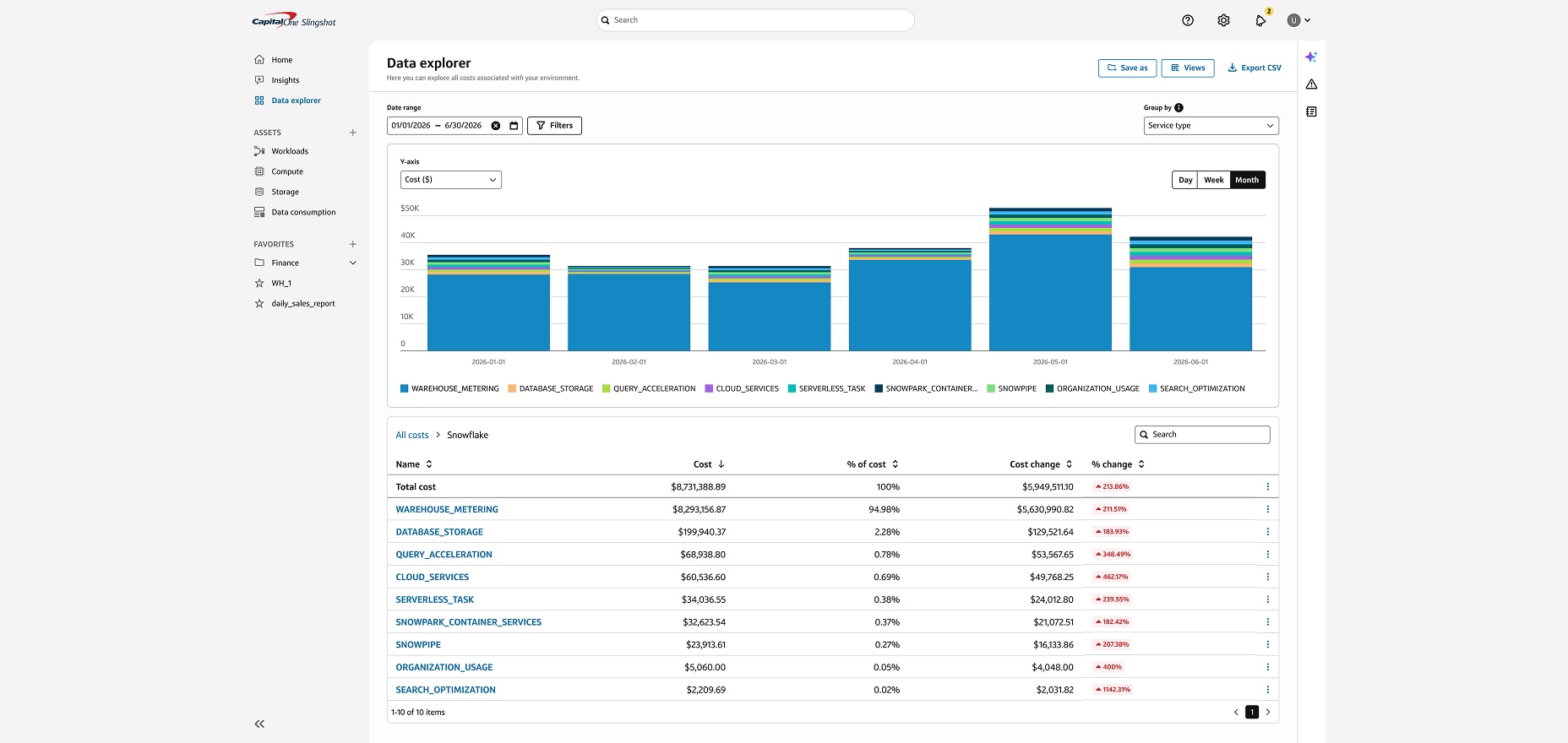Click the Capital One Slingshot logo
Image resolution: width=1568 pixels, height=743 pixels.
[294, 21]
